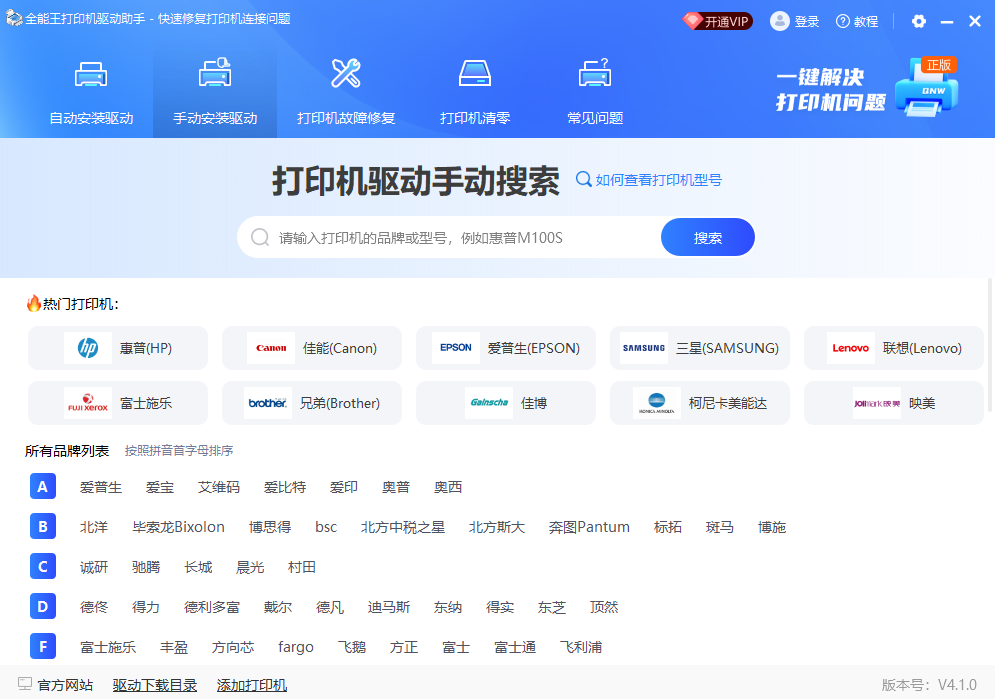The image size is (995, 699).
Task: Jump to letter B brand index
Action: 43,527
